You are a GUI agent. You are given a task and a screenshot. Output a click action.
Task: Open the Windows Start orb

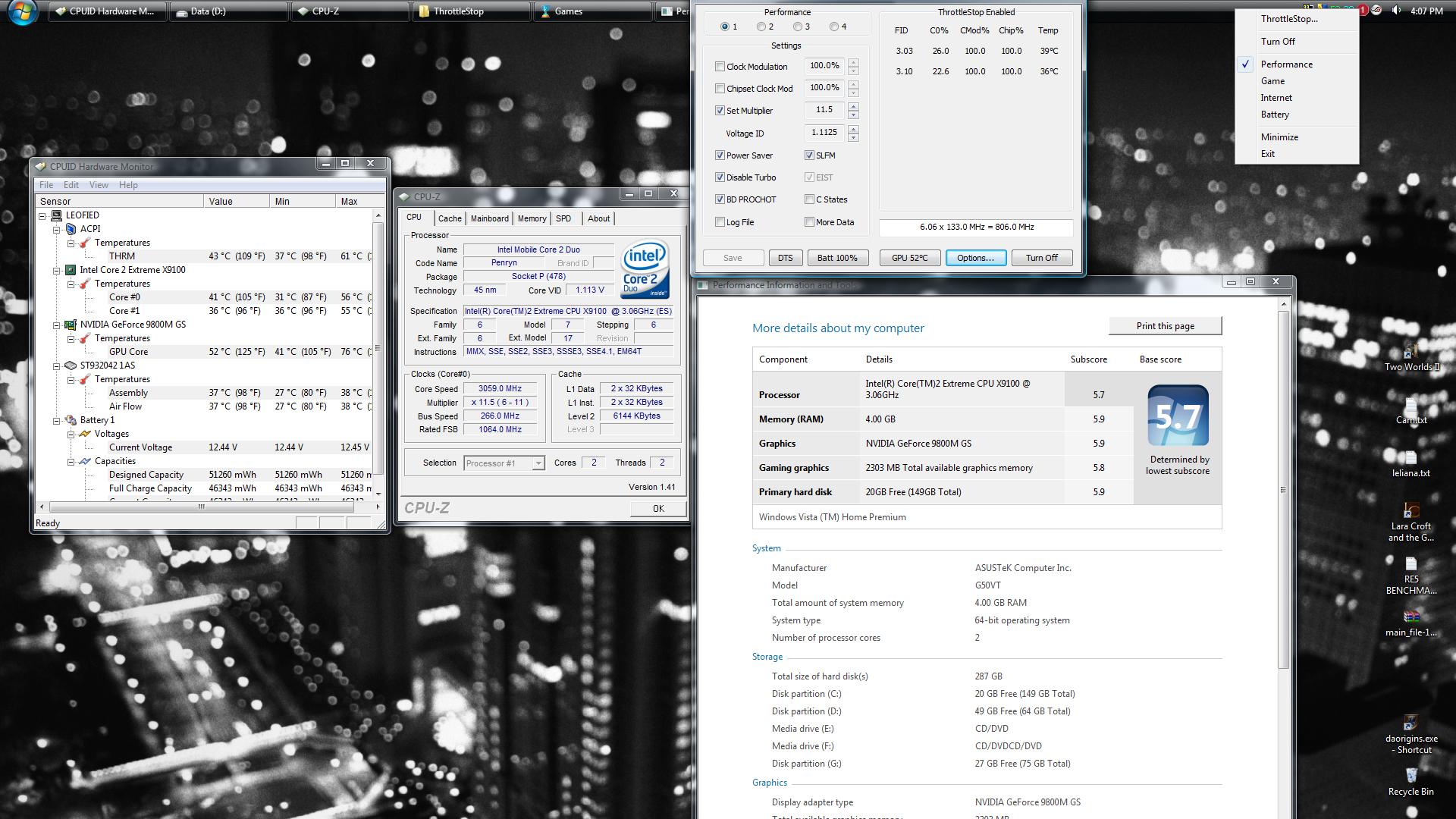(x=22, y=11)
